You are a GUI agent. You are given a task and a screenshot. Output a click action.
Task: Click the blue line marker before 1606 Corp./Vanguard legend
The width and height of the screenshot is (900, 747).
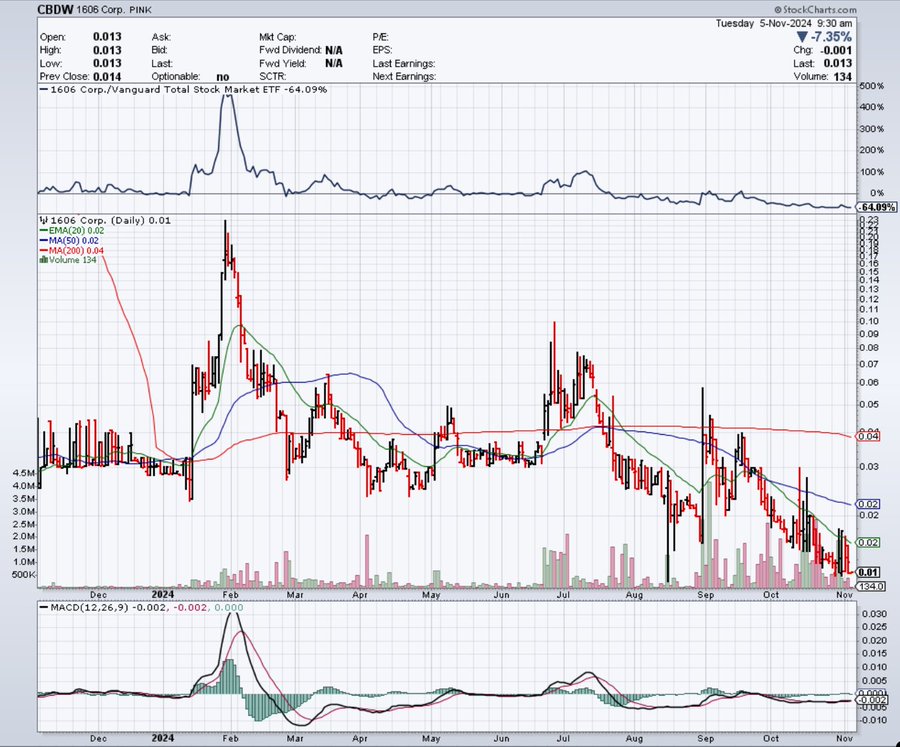(44, 90)
